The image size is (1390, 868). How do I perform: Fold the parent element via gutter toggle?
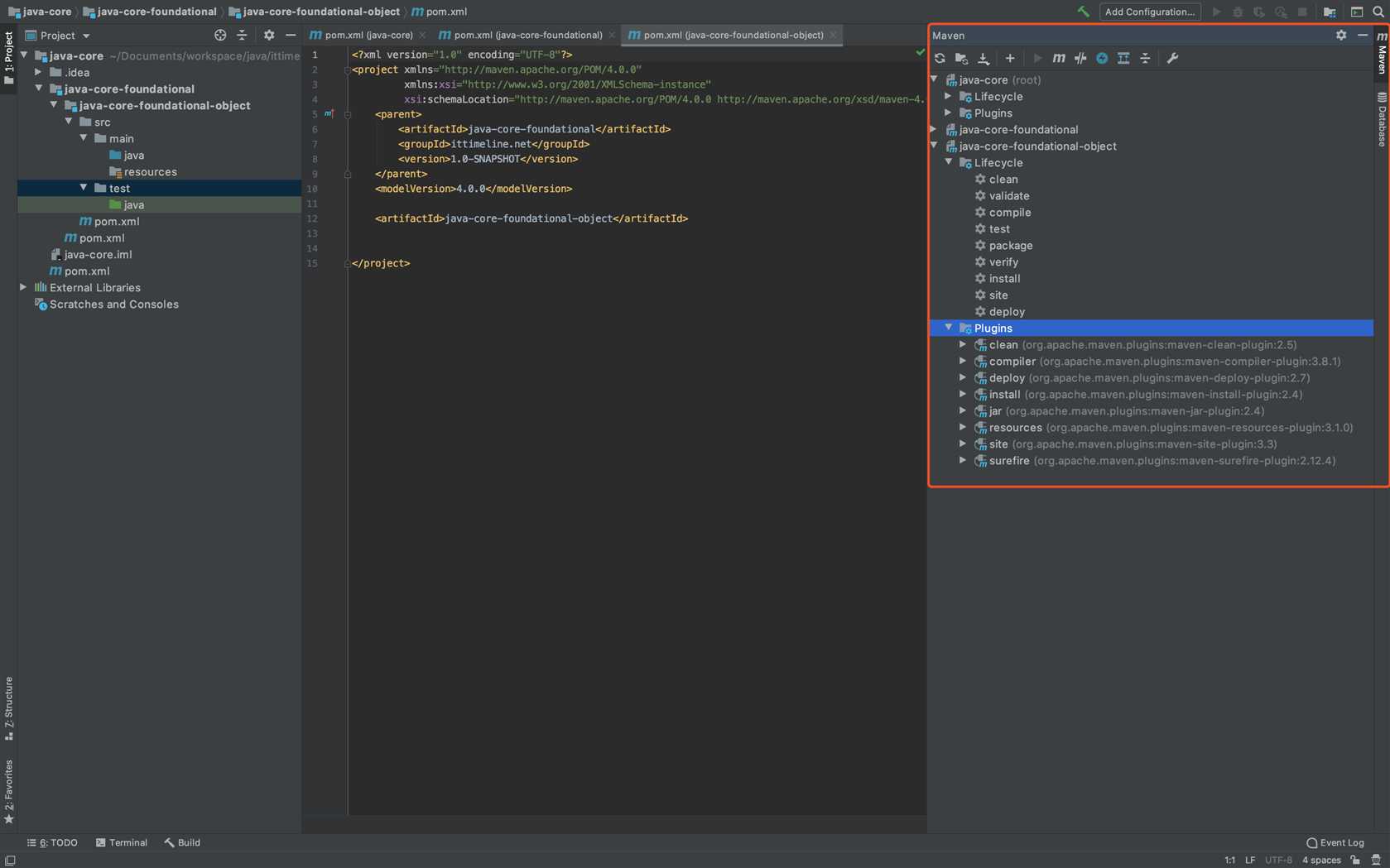pos(348,114)
